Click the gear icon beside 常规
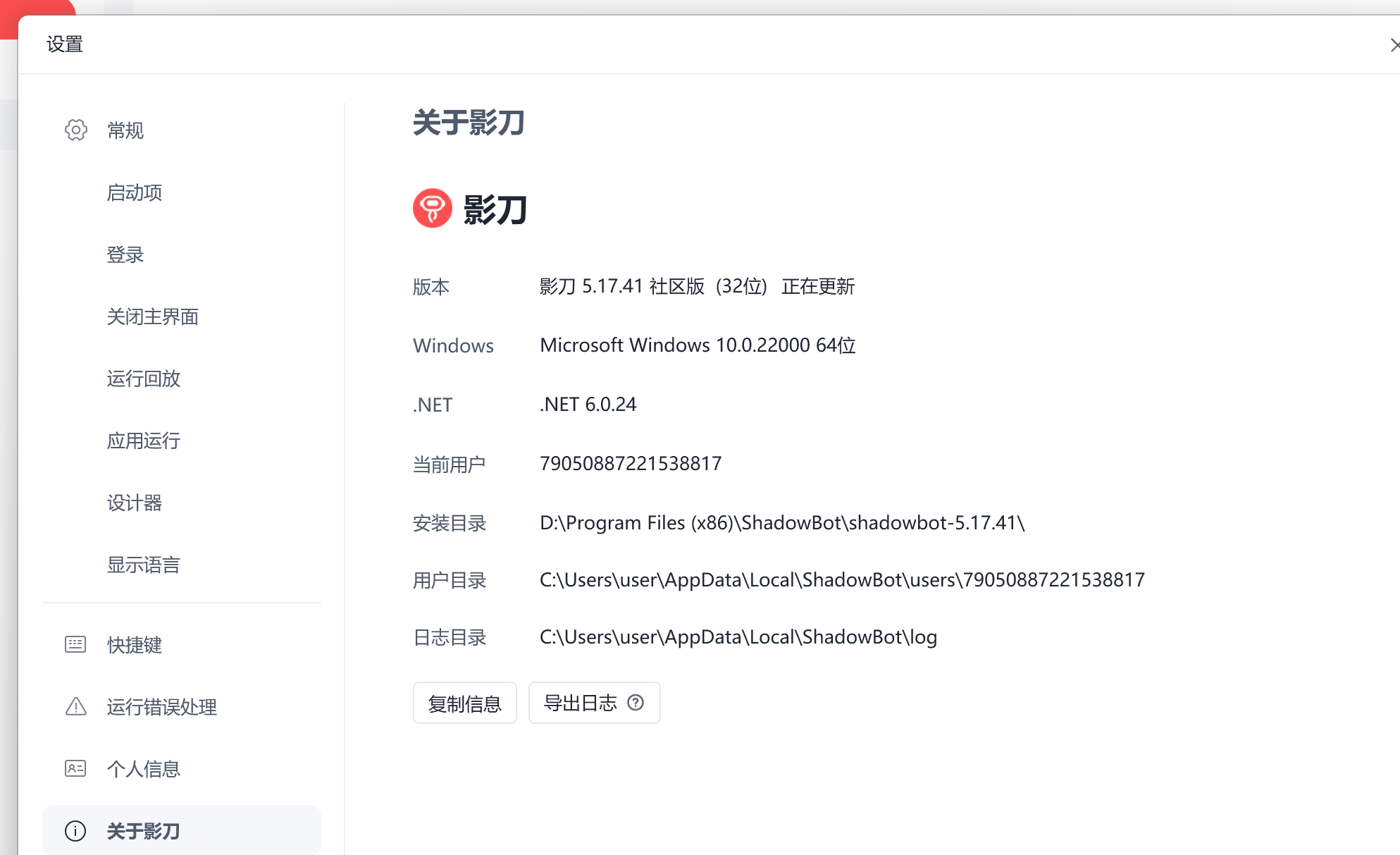Image resolution: width=1400 pixels, height=855 pixels. [75, 130]
